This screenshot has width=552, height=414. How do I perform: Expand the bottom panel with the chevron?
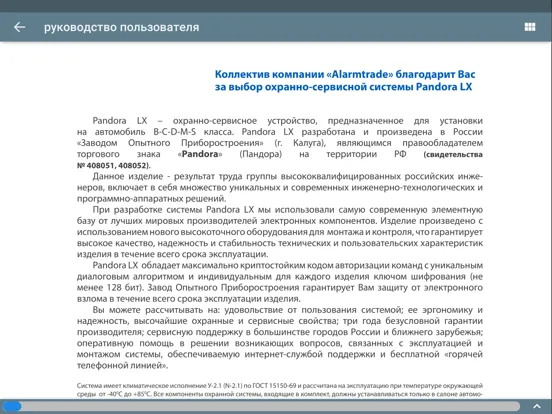(537, 407)
